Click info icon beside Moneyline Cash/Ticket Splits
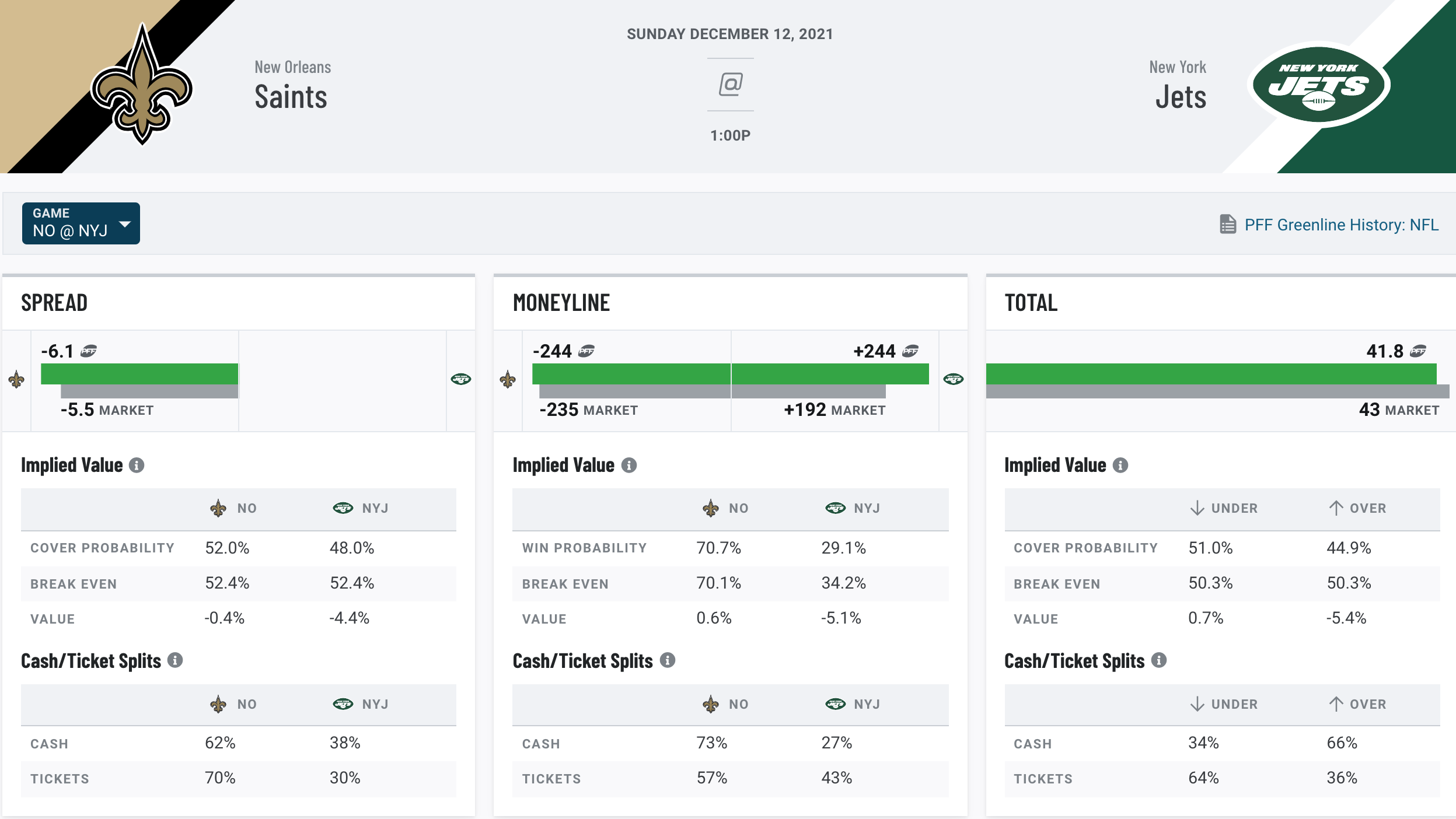This screenshot has height=819, width=1456. click(667, 660)
